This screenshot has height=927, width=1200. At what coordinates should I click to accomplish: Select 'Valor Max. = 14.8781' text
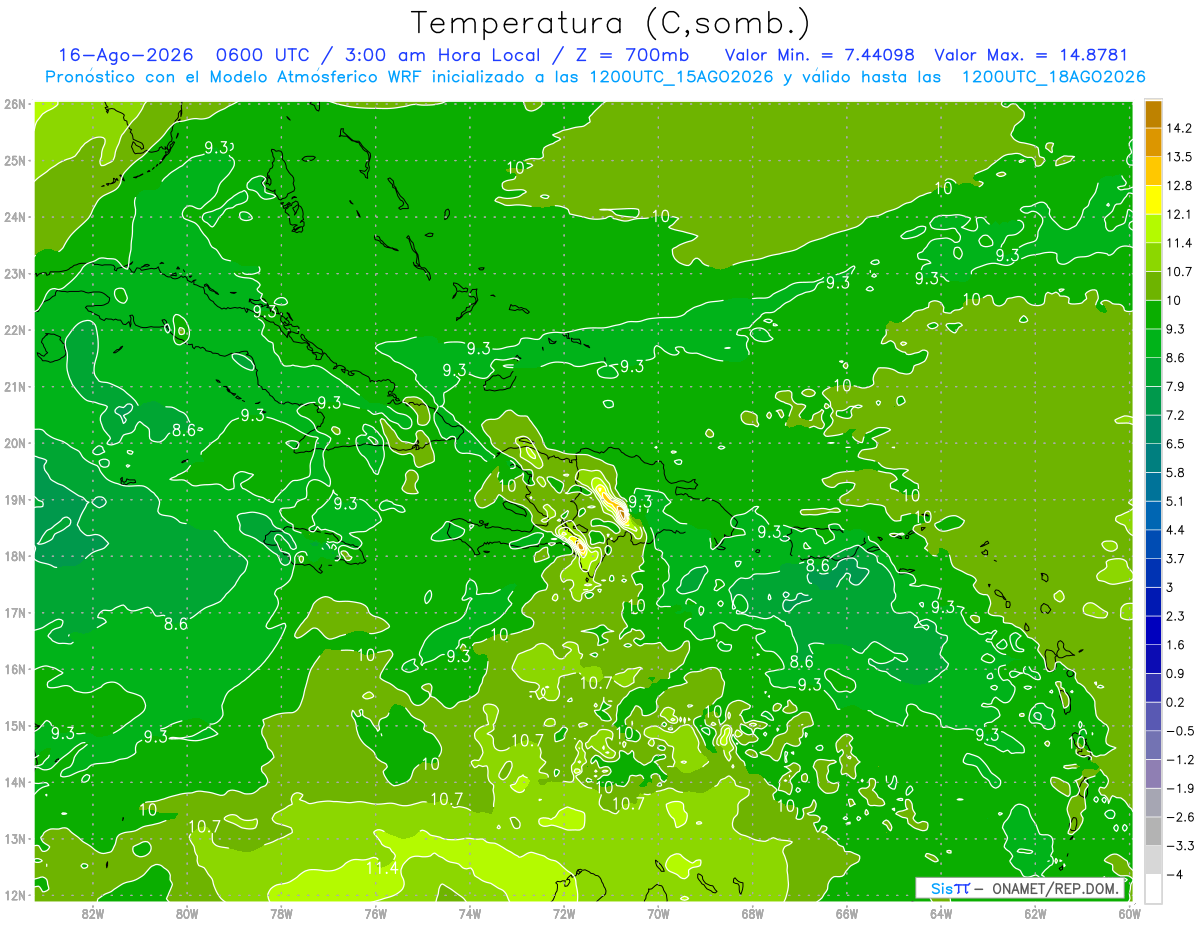1030,55
